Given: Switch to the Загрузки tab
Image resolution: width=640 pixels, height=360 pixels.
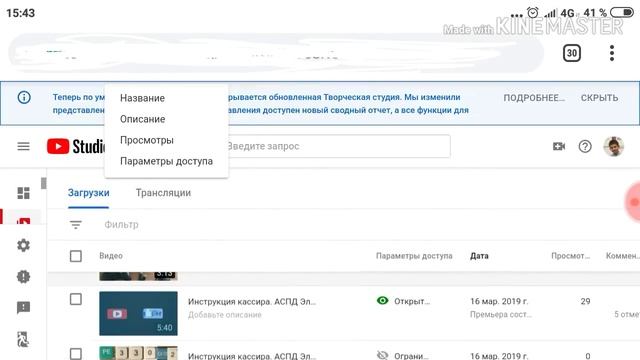Looking at the screenshot, I should click(x=89, y=193).
